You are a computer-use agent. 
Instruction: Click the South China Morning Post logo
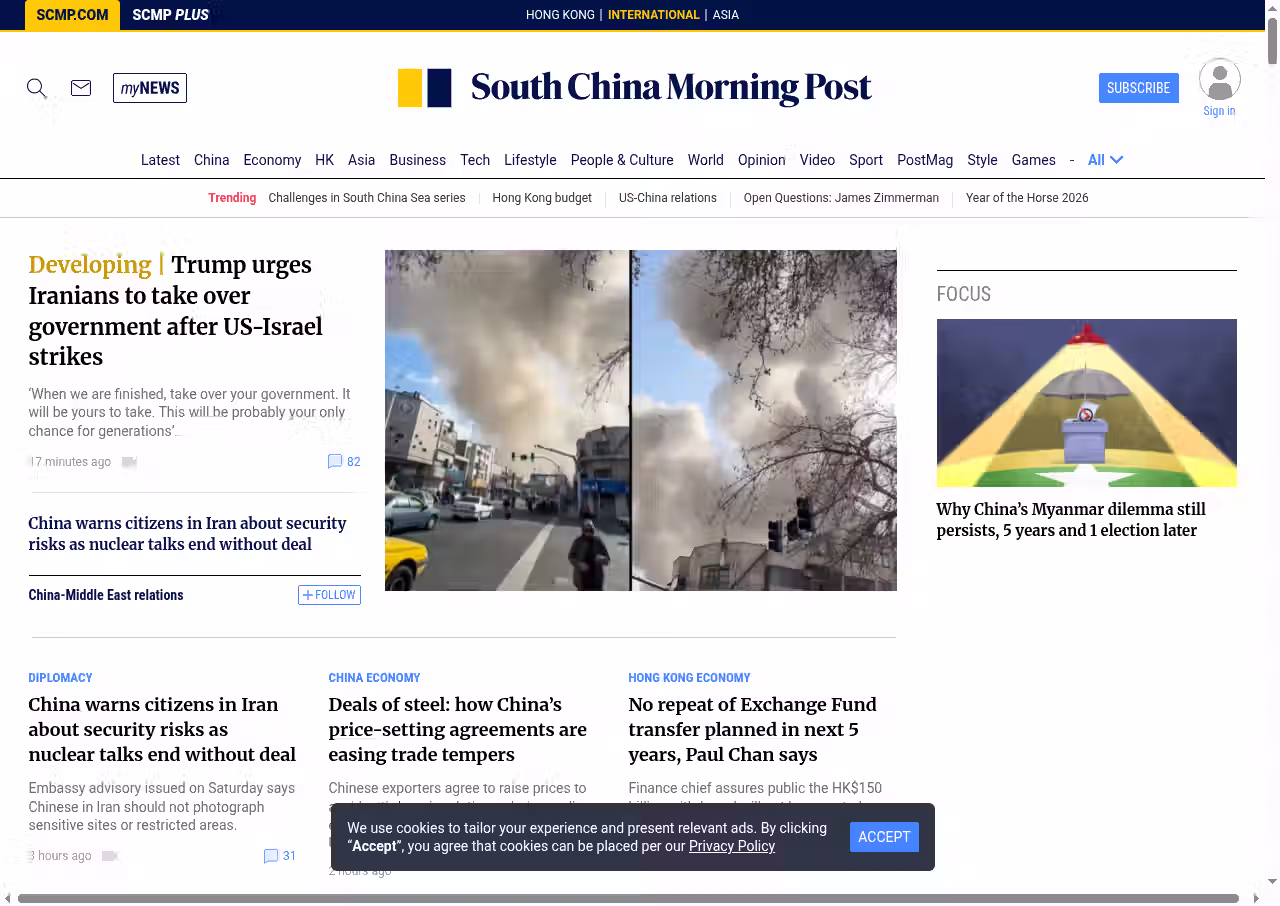pyautogui.click(x=635, y=88)
